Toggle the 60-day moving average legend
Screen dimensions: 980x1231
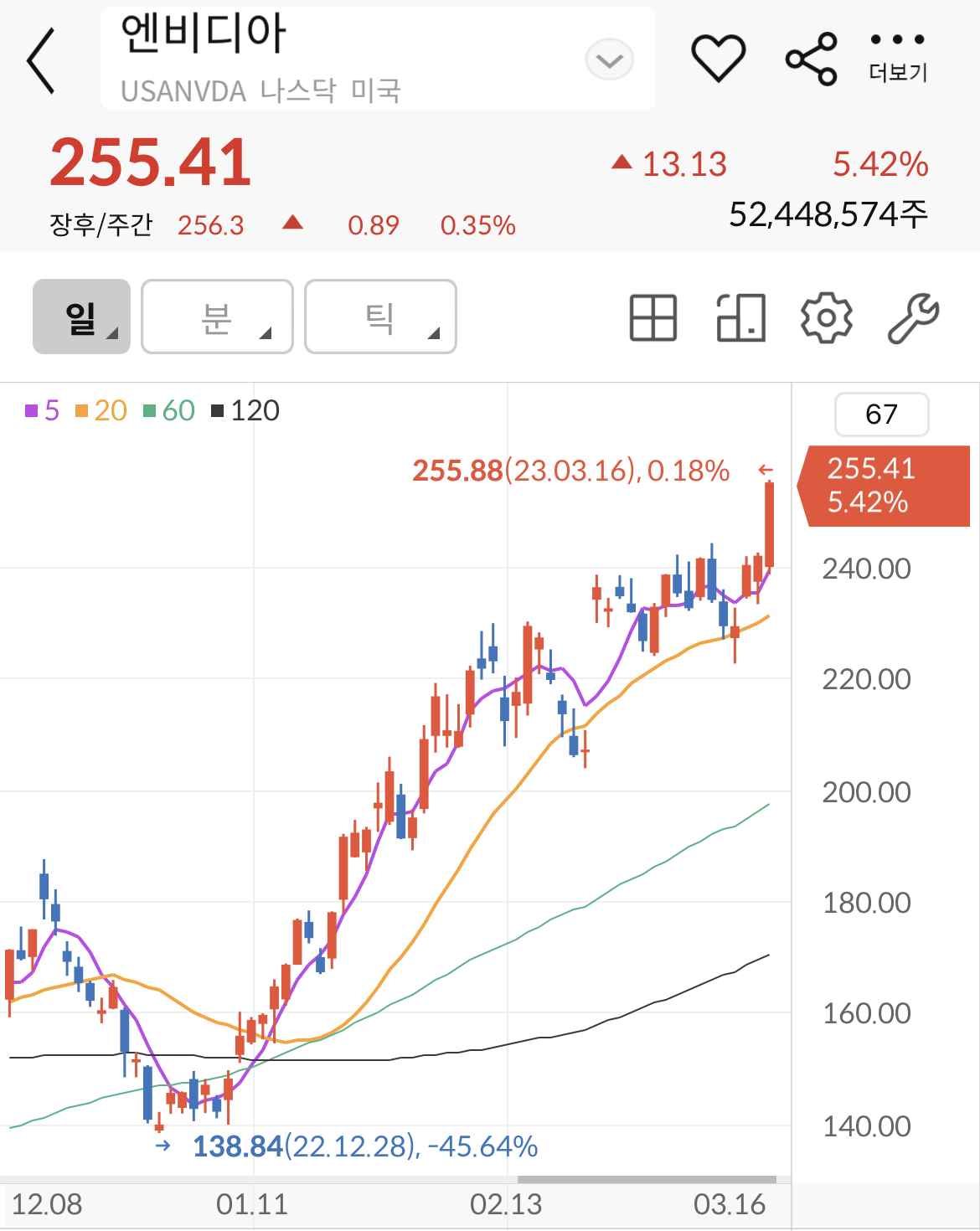[x=169, y=410]
